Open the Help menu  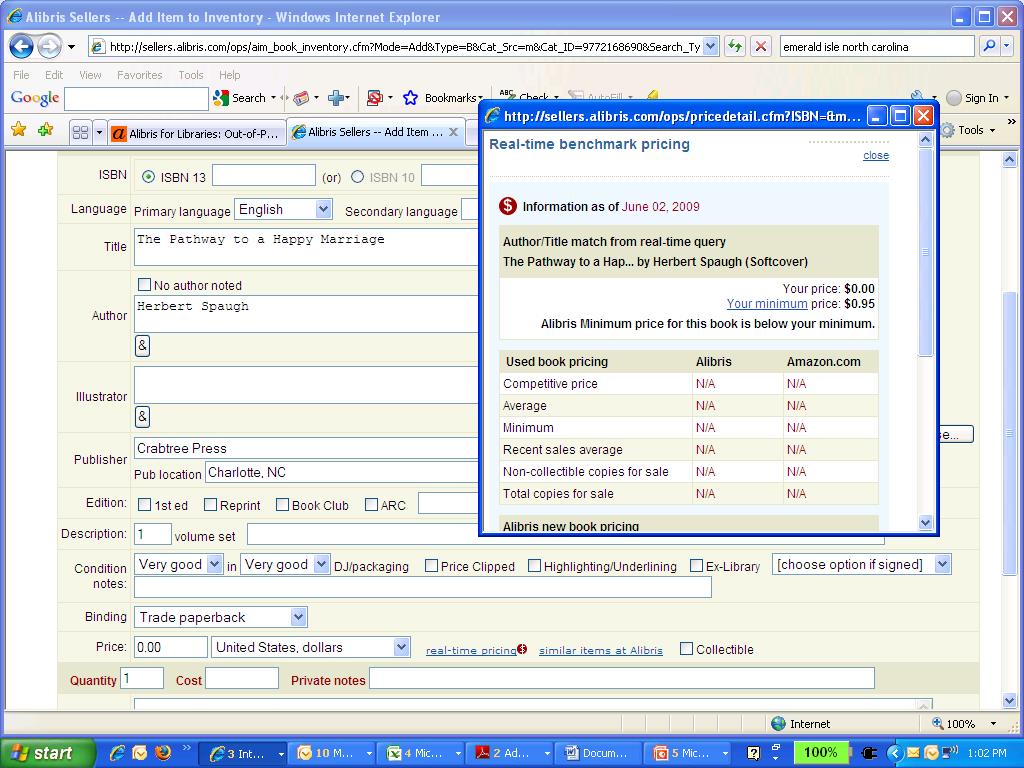229,75
